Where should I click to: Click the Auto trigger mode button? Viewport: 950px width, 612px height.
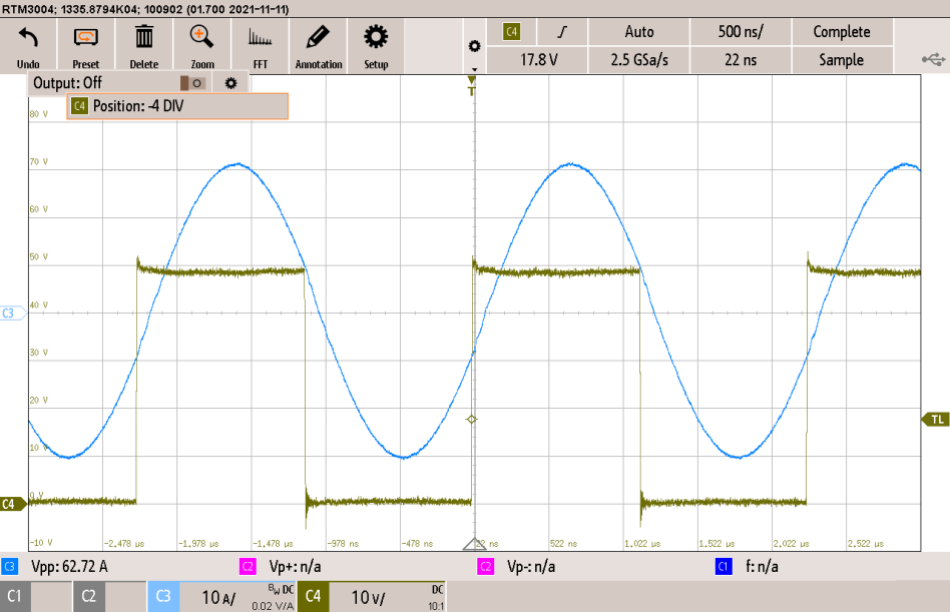(639, 32)
